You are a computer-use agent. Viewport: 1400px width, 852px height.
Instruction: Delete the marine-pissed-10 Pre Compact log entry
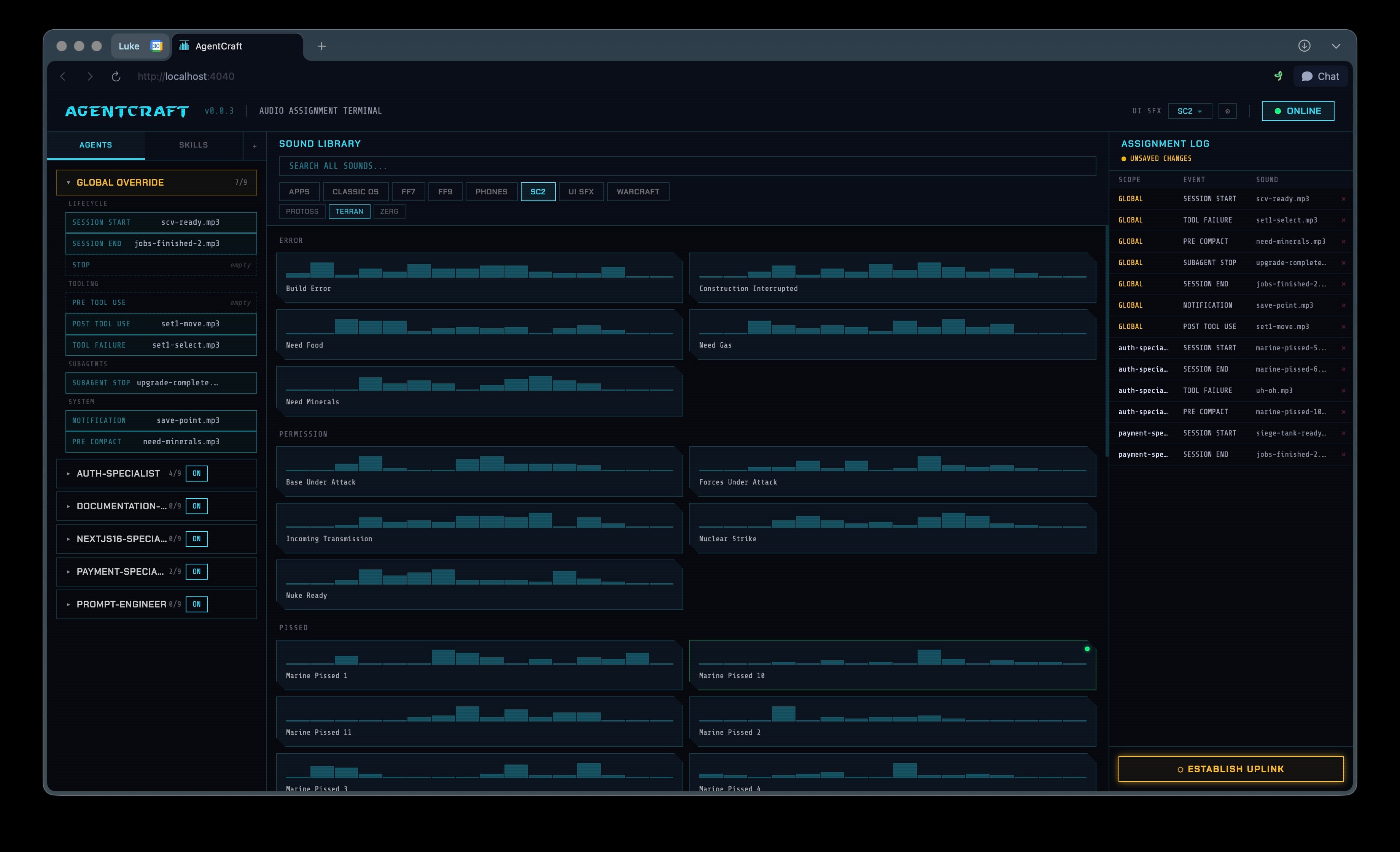pyautogui.click(x=1344, y=412)
